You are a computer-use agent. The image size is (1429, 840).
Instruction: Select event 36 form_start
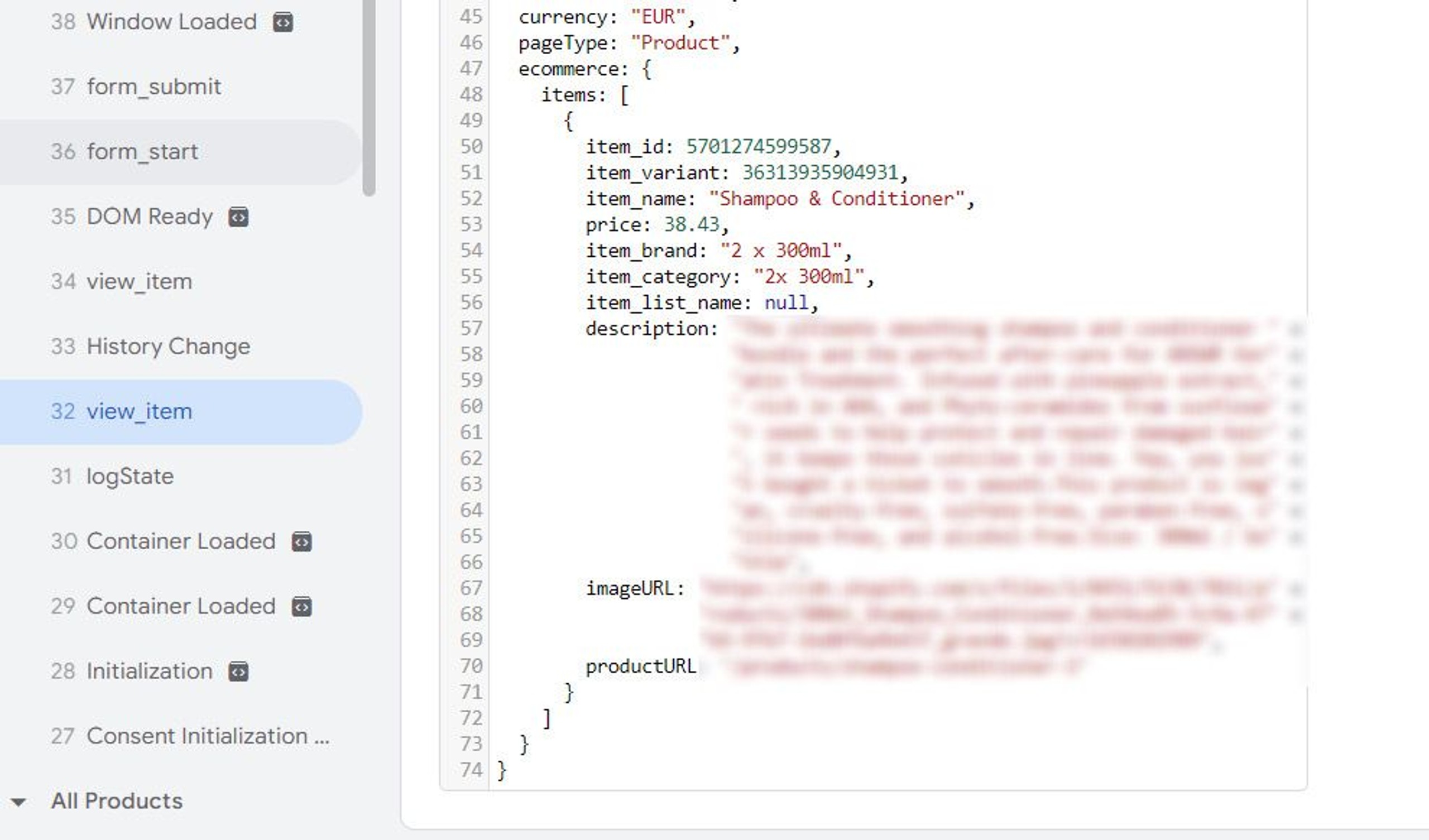point(142,152)
